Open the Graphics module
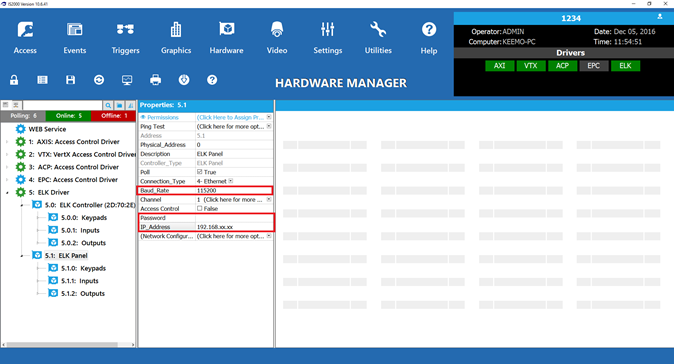 click(x=176, y=38)
